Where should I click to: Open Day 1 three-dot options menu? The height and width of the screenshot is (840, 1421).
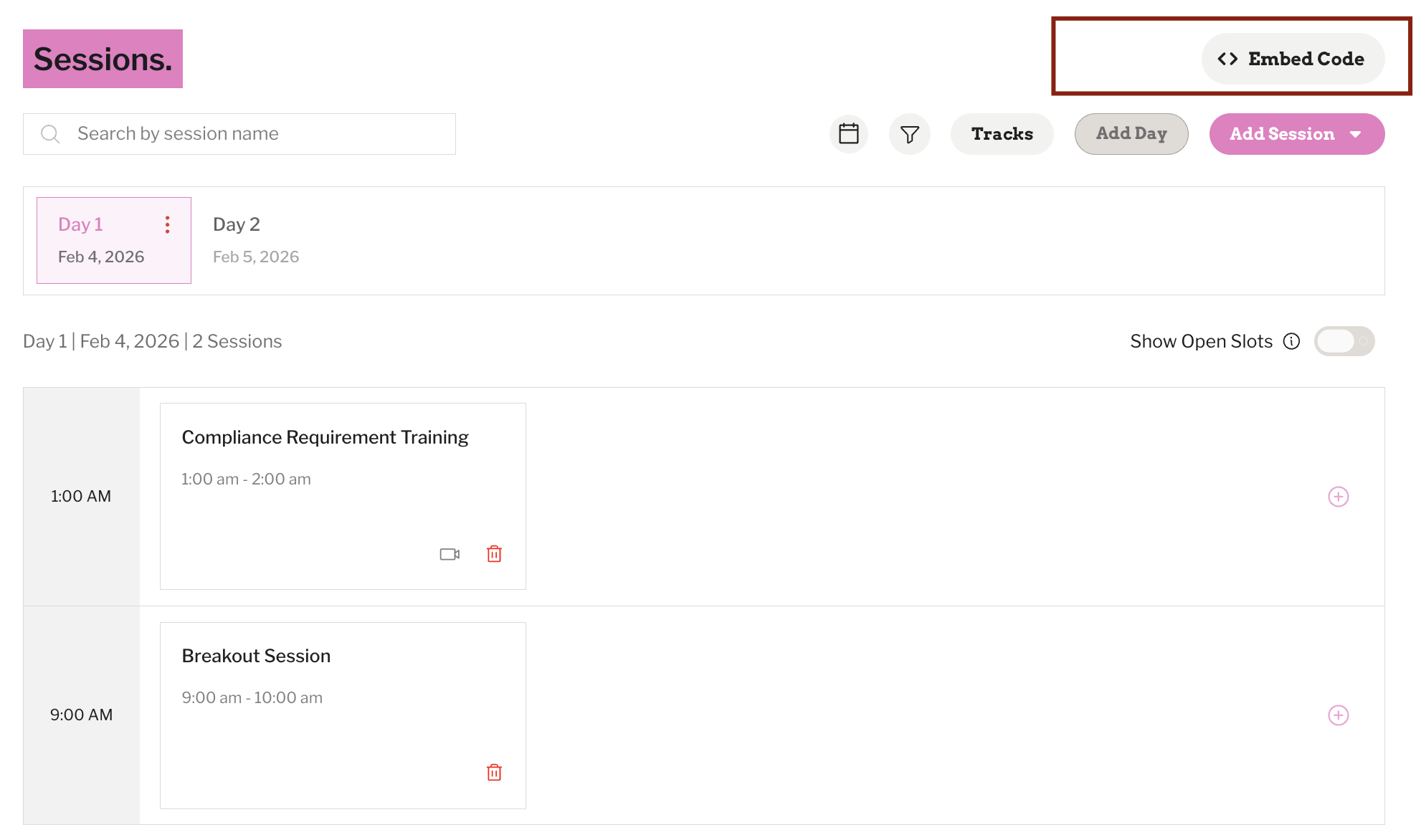click(167, 225)
